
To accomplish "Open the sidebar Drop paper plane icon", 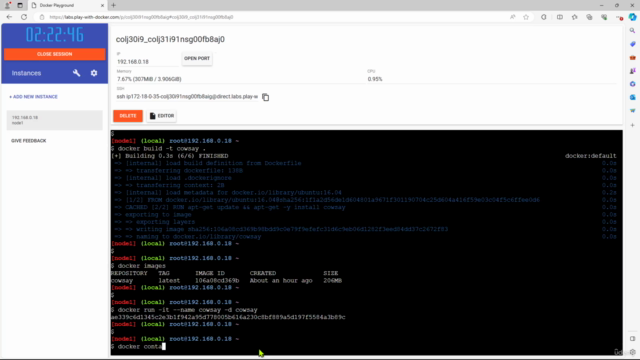I will click(633, 111).
